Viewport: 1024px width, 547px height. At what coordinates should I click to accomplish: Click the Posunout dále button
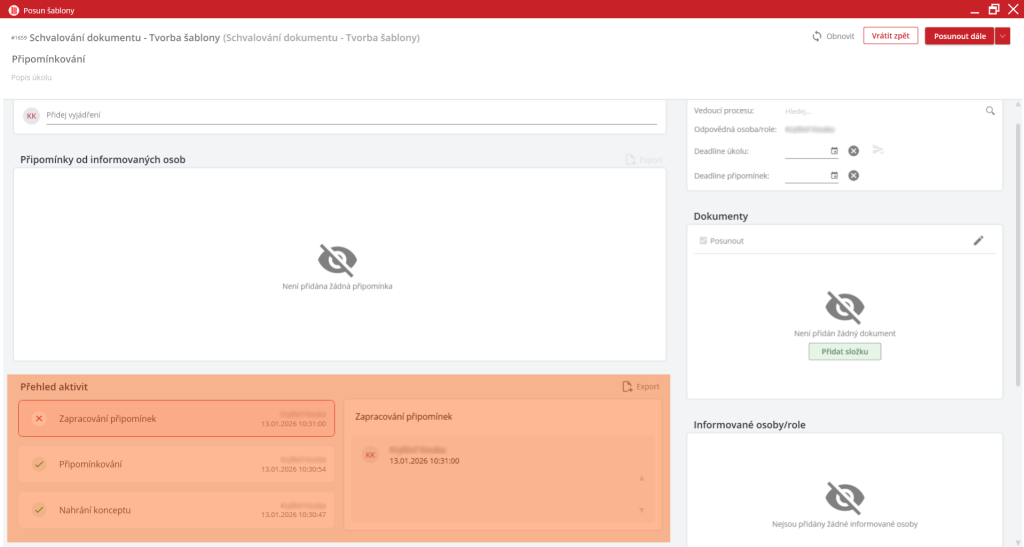point(959,36)
